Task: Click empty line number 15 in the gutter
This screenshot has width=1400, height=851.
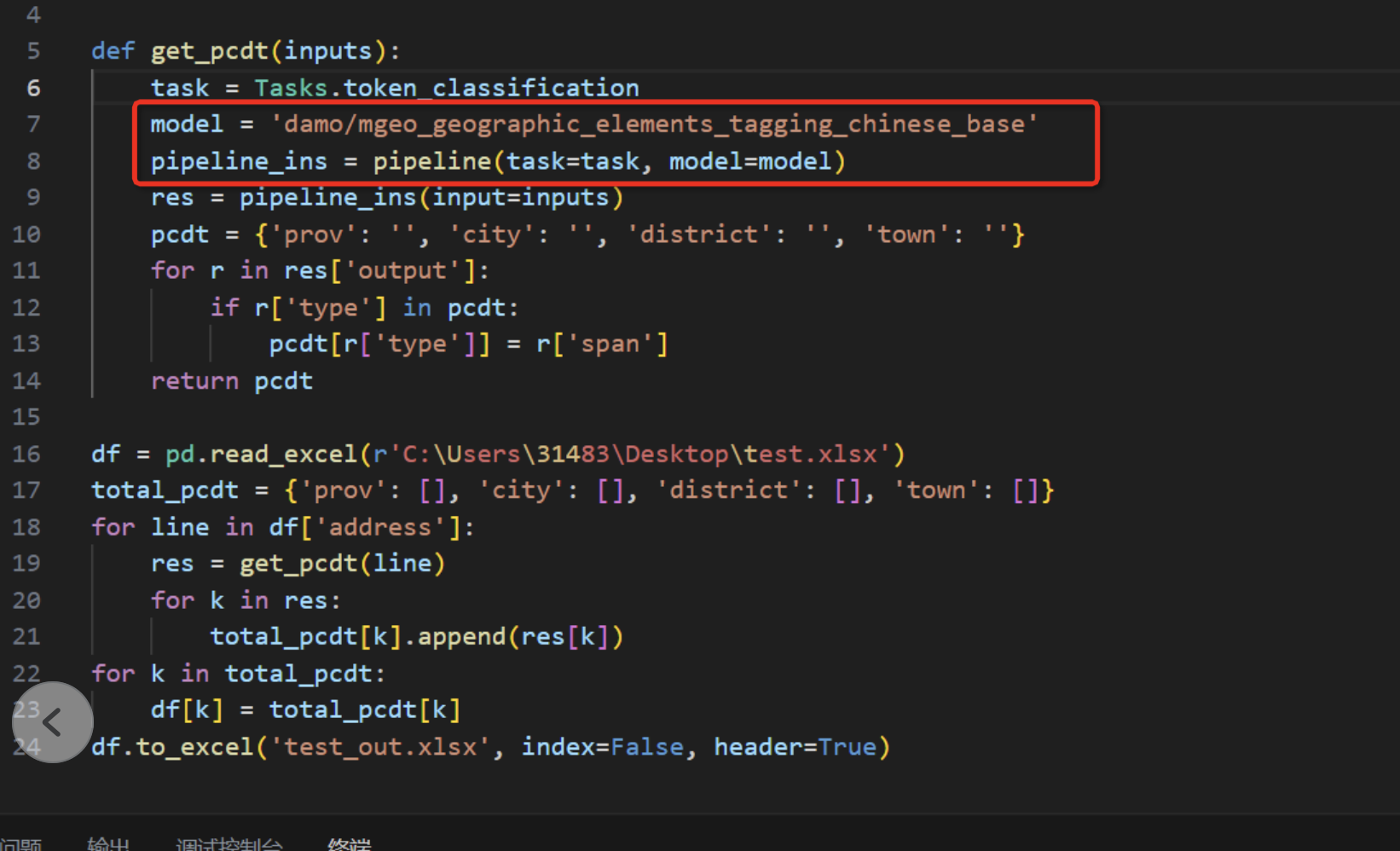Action: coord(26,417)
